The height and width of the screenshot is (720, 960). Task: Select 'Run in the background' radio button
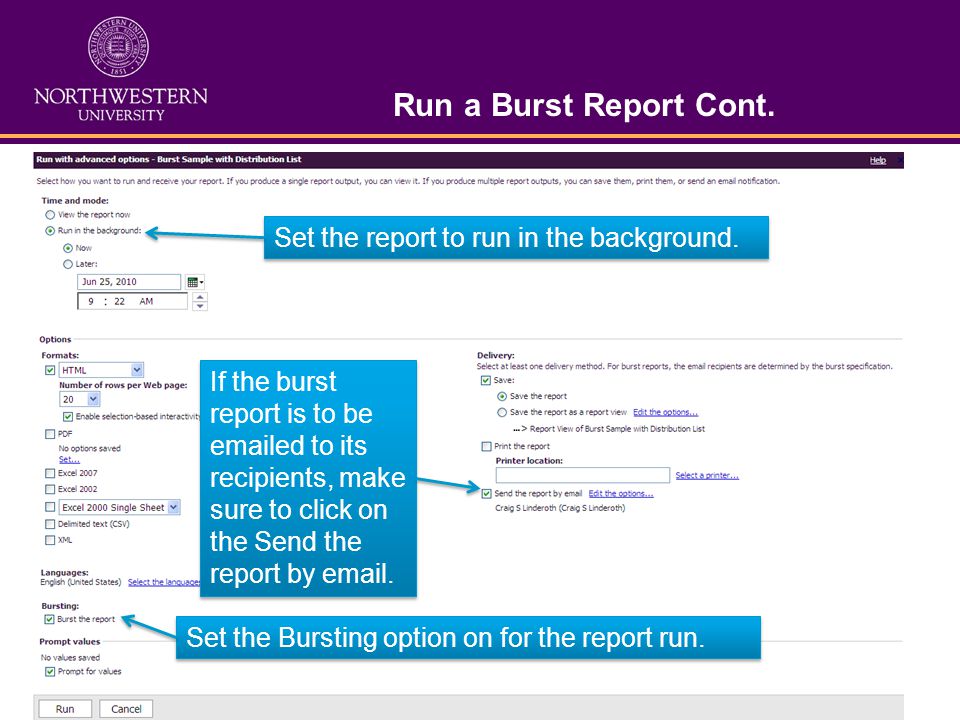(50, 231)
